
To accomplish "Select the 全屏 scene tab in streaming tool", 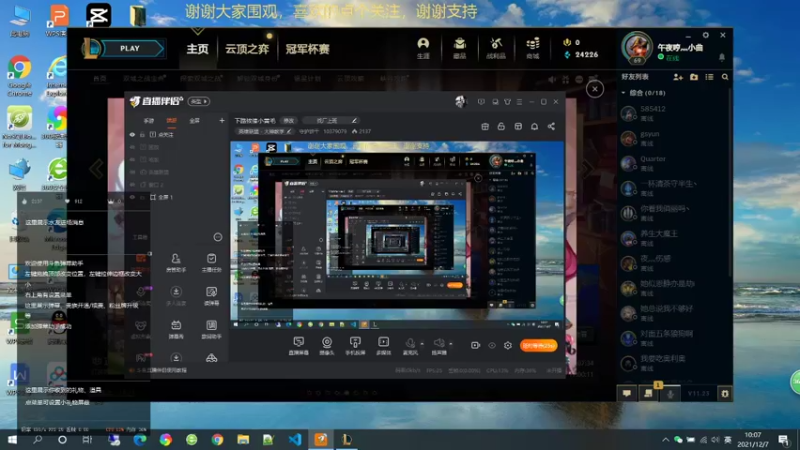I will click(x=194, y=121).
